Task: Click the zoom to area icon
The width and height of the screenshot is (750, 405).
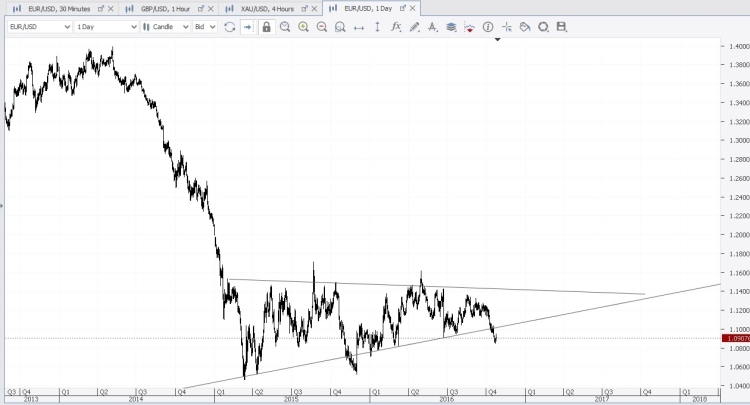Action: pyautogui.click(x=340, y=27)
